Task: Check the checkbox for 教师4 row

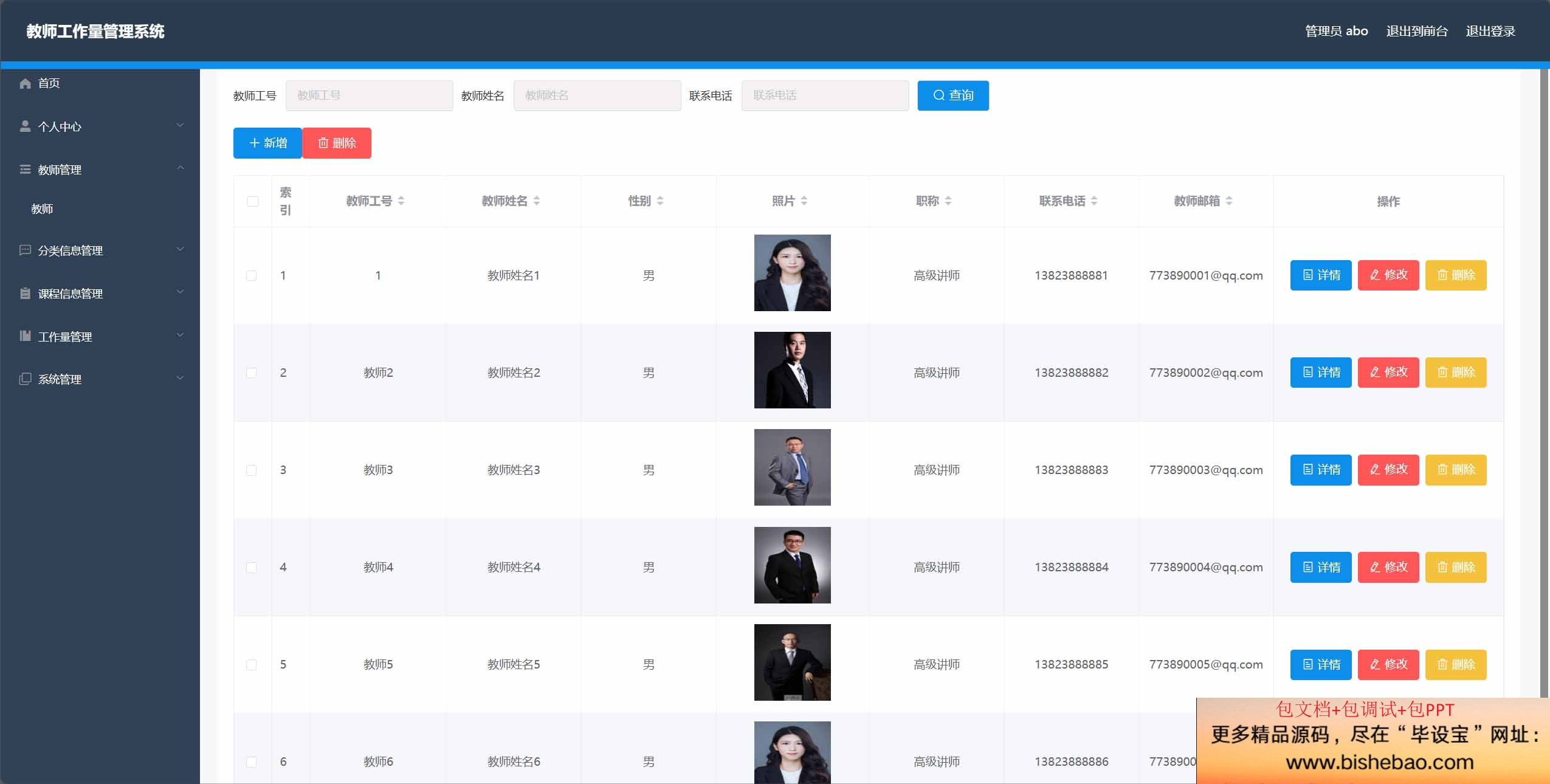Action: click(252, 568)
